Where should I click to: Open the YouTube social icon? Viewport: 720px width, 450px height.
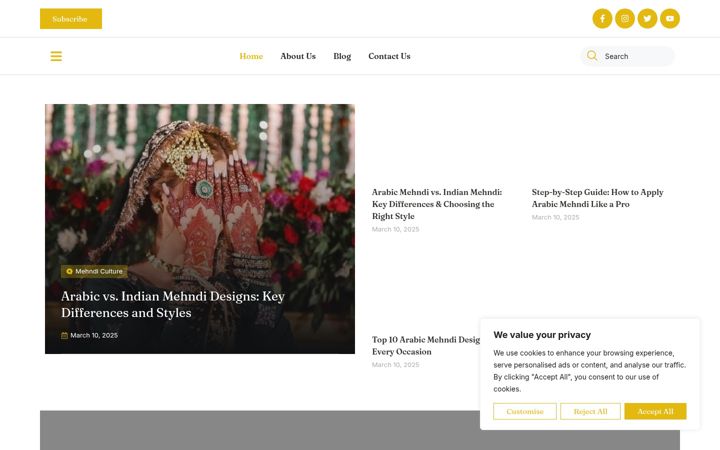(669, 19)
